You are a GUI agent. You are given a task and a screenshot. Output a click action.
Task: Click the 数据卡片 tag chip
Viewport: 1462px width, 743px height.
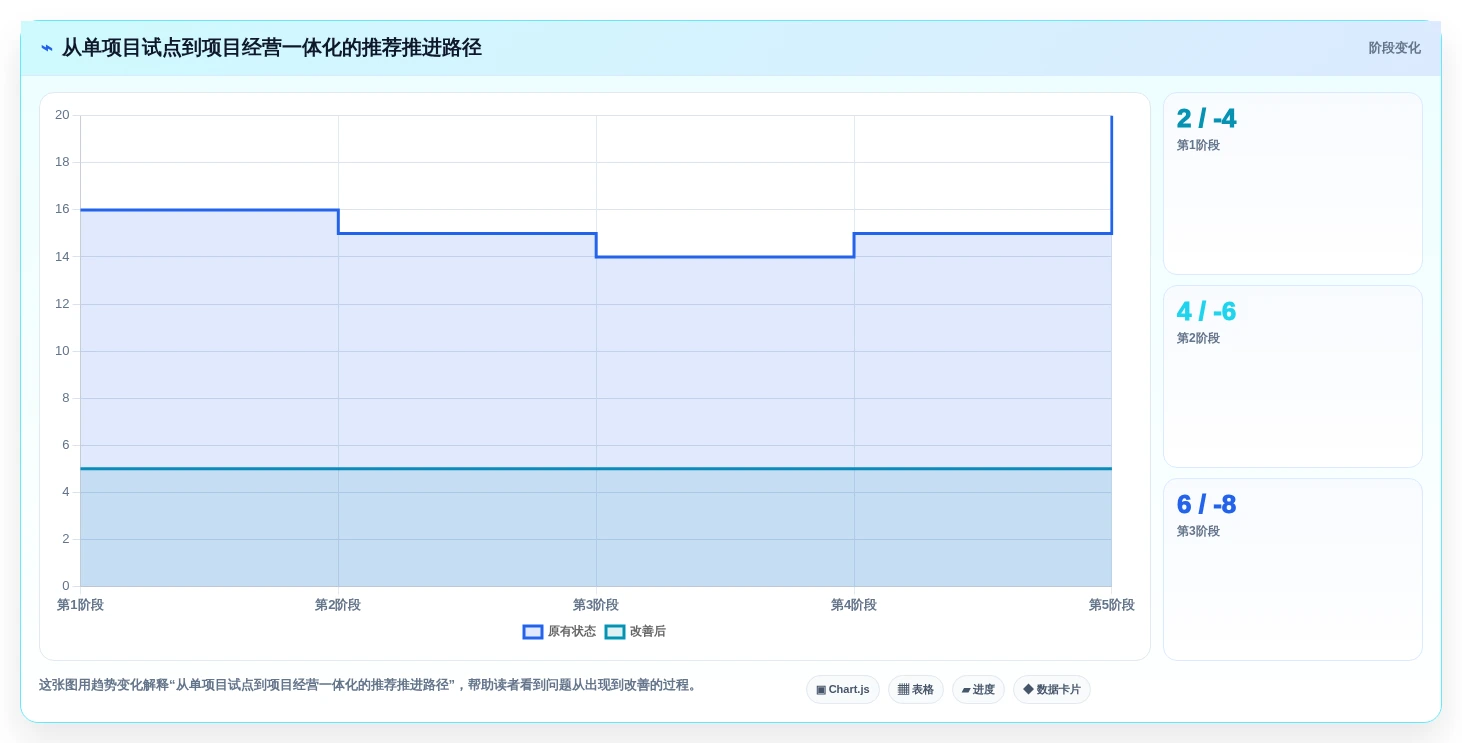click(1052, 690)
